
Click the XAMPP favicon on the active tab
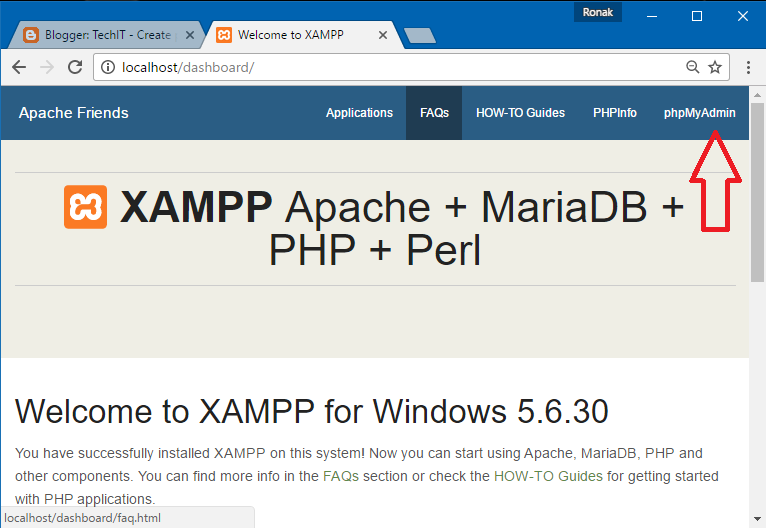(224, 35)
